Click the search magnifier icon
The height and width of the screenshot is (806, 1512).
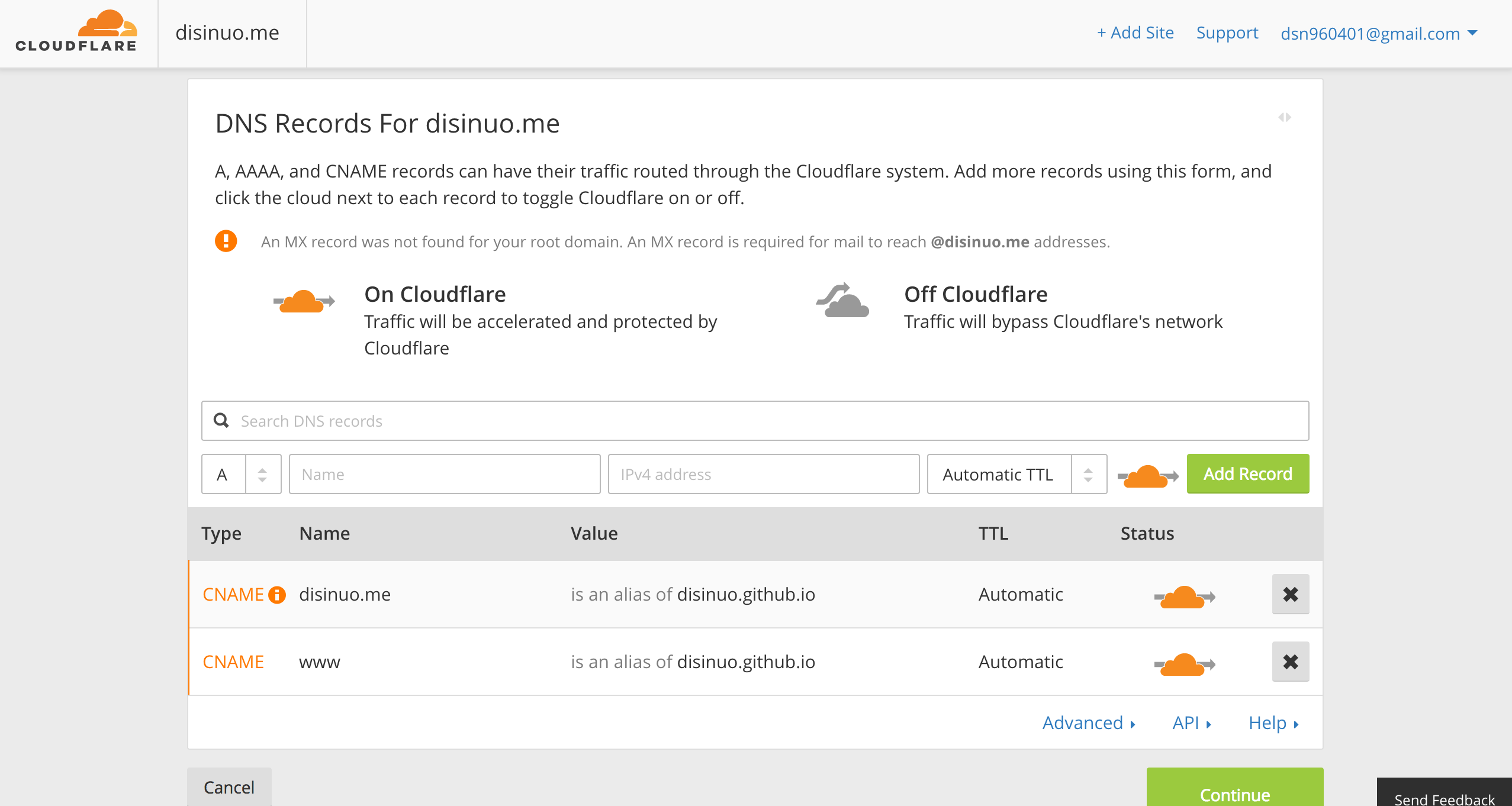[221, 420]
